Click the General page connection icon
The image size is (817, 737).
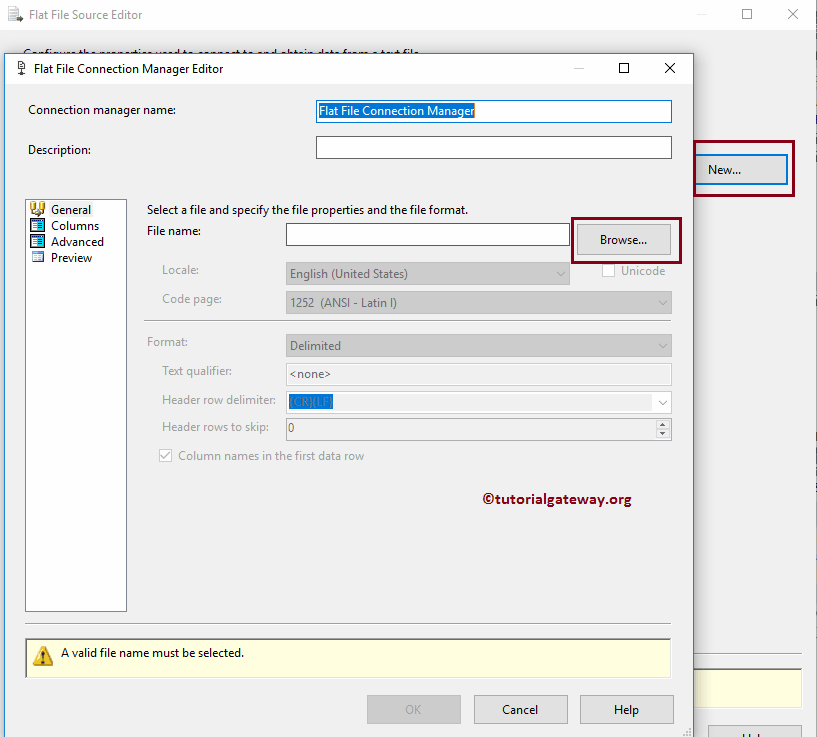tap(37, 209)
